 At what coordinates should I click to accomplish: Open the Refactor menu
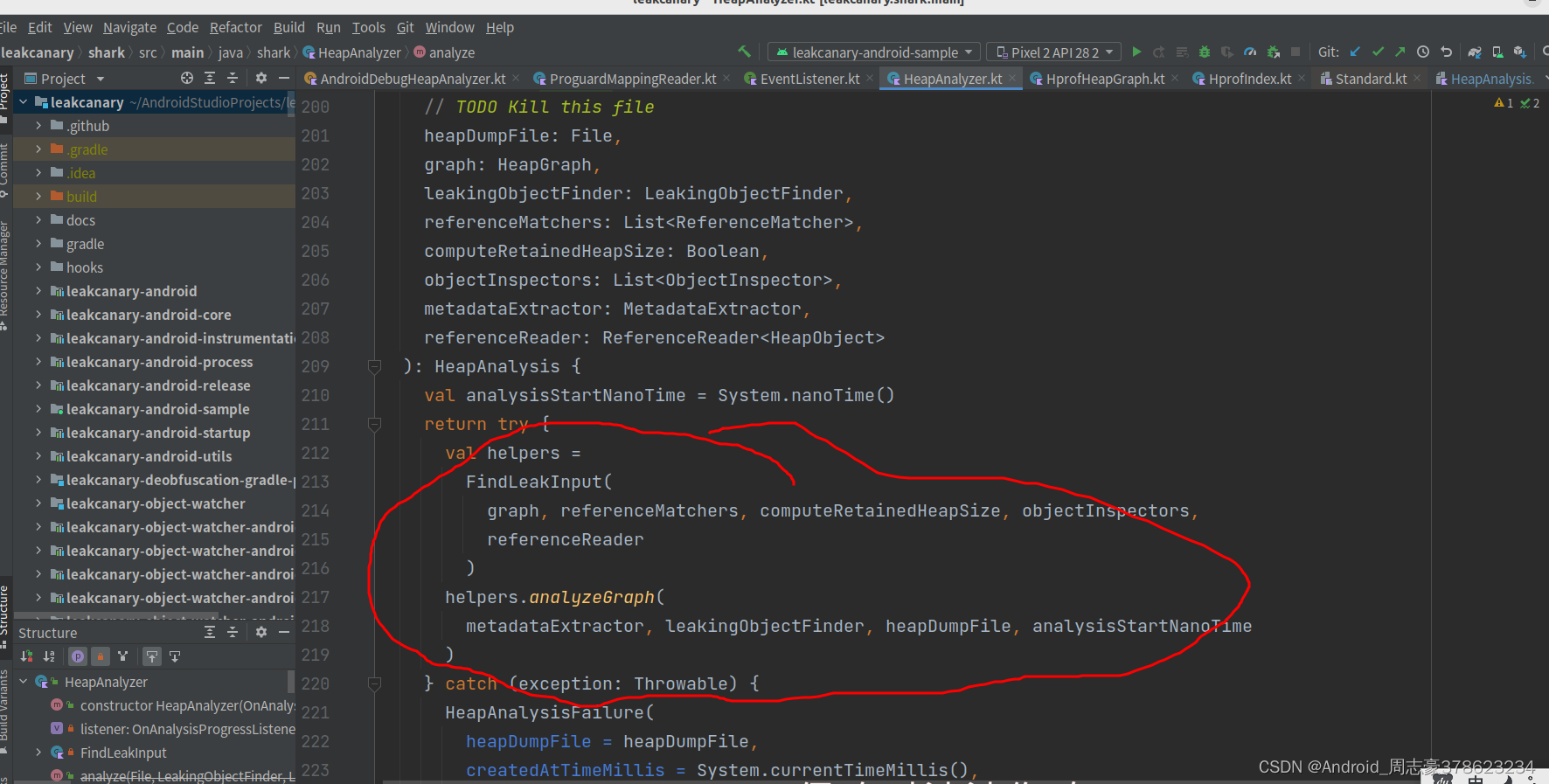(x=235, y=27)
